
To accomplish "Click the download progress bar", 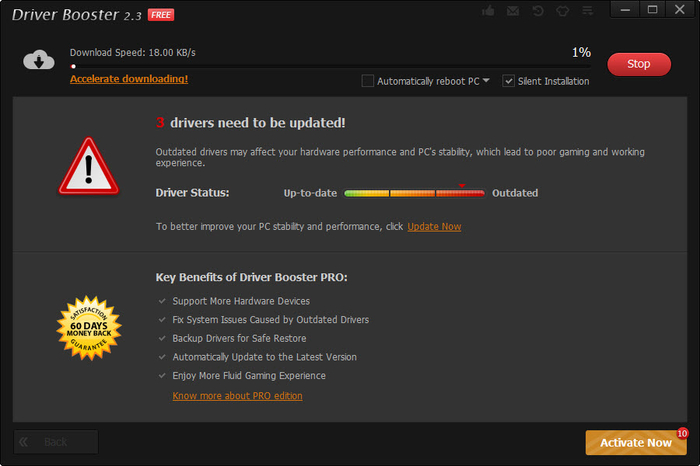I will (x=330, y=67).
